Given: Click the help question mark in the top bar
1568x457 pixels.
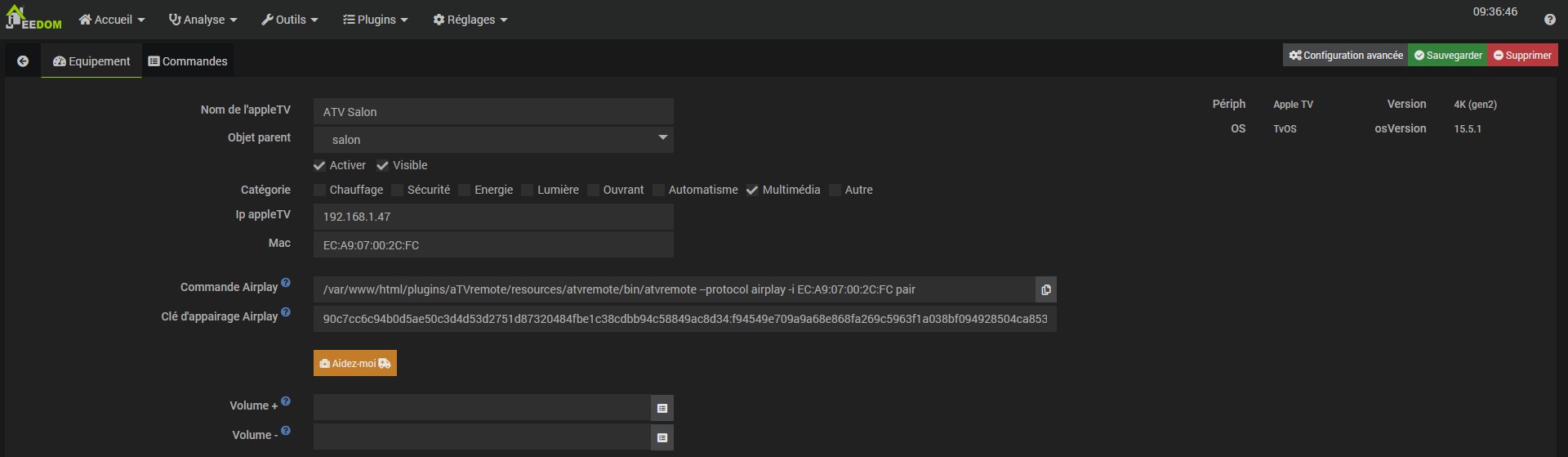Looking at the screenshot, I should point(1549,20).
